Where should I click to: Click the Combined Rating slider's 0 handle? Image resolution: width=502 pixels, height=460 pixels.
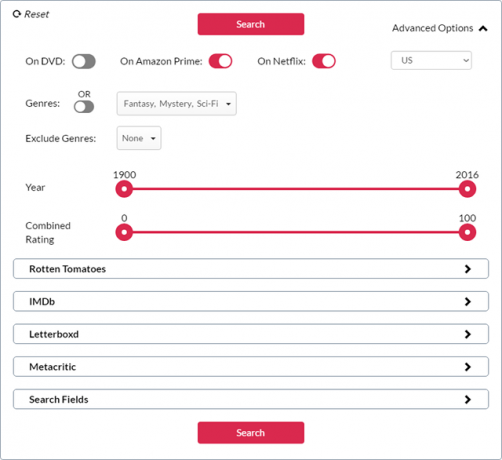point(124,232)
